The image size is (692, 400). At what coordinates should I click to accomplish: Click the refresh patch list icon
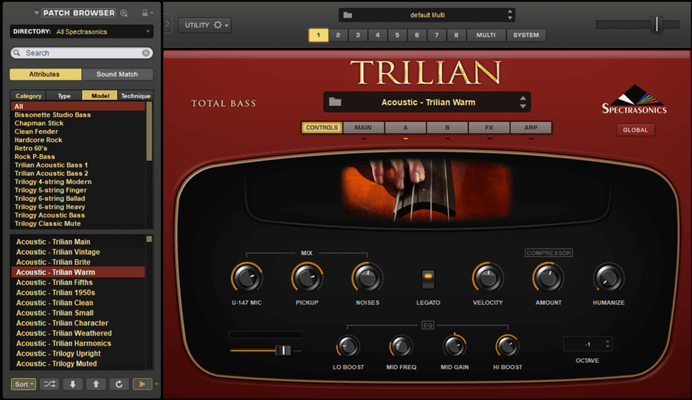pyautogui.click(x=119, y=383)
